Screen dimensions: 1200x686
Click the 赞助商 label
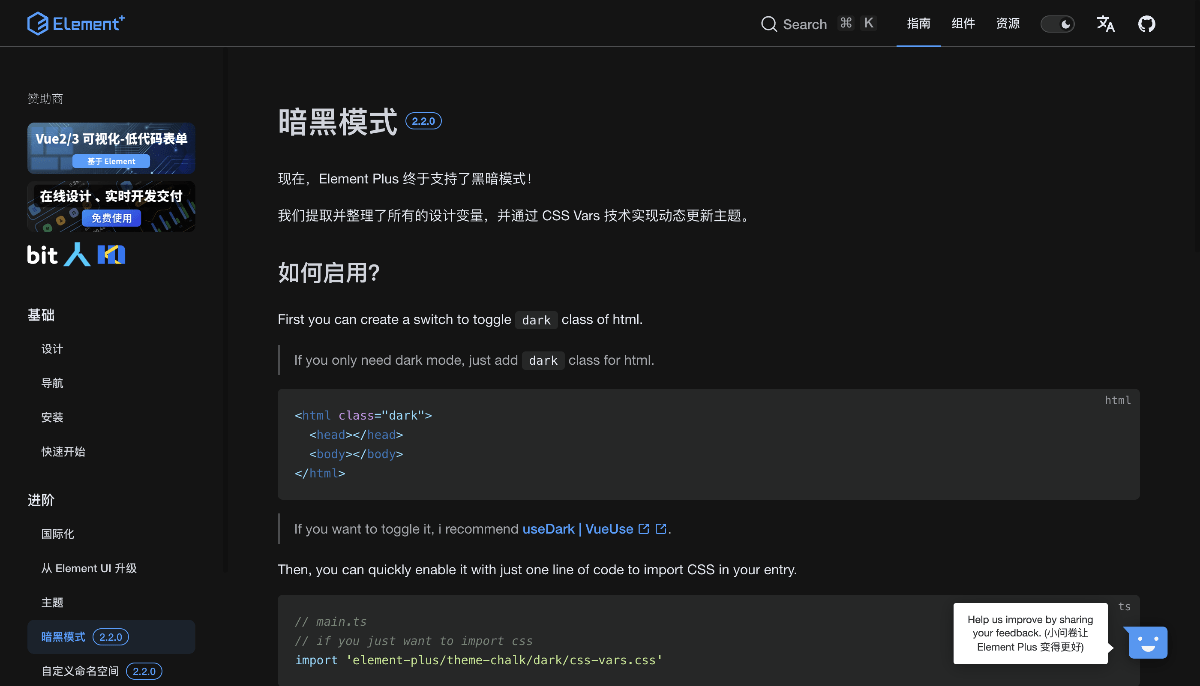[x=45, y=98]
